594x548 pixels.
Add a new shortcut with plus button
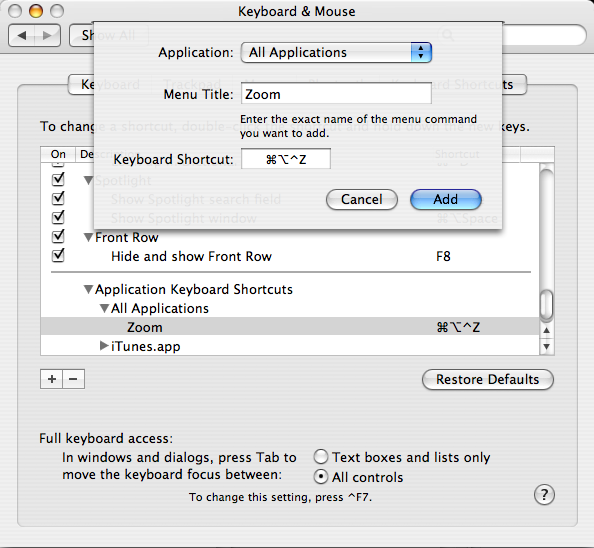coord(52,379)
